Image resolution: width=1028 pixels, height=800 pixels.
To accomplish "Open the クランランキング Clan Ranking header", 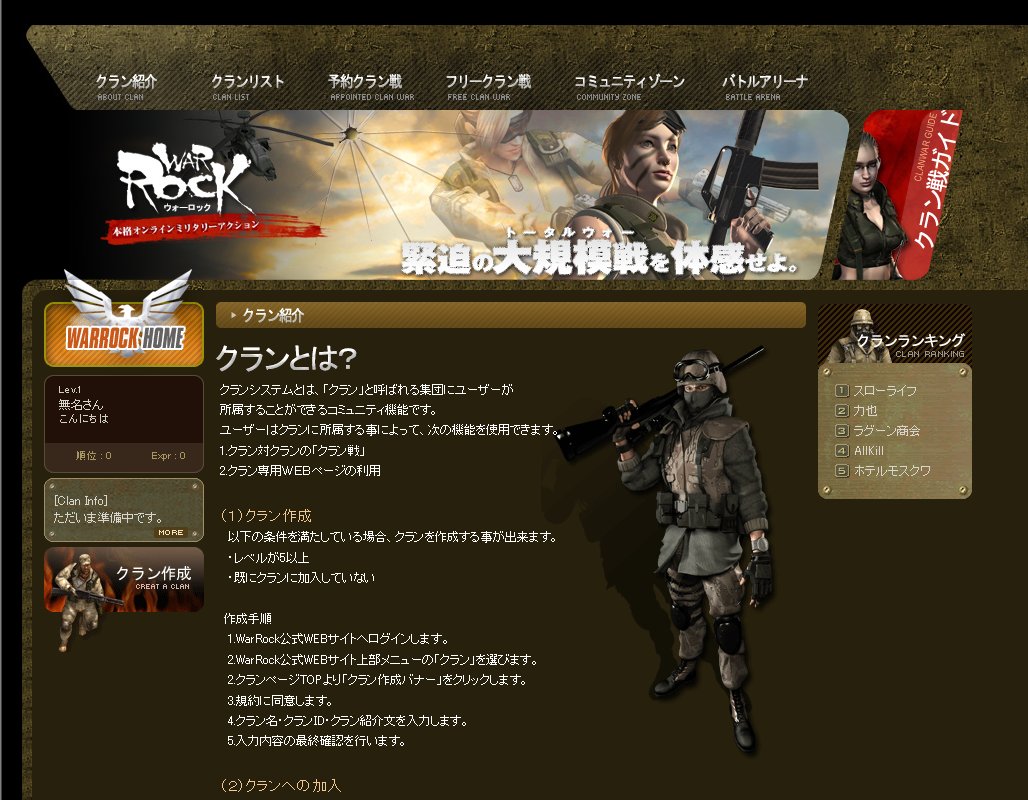I will 895,334.
